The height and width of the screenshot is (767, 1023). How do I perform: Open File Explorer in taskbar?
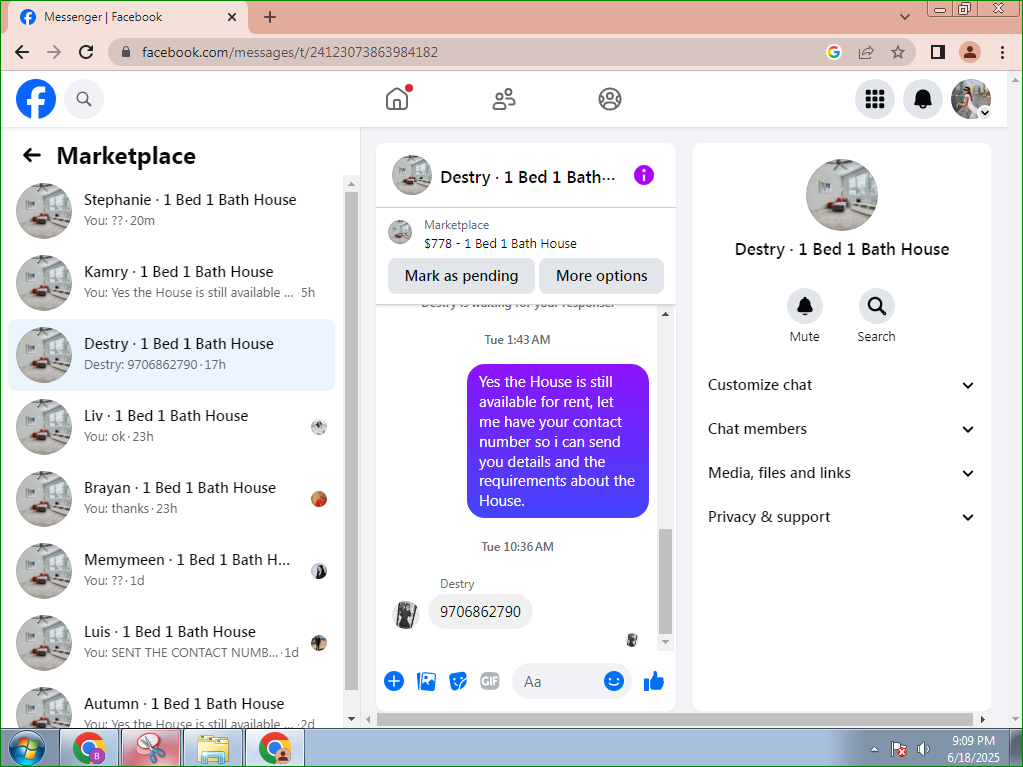pyautogui.click(x=213, y=748)
